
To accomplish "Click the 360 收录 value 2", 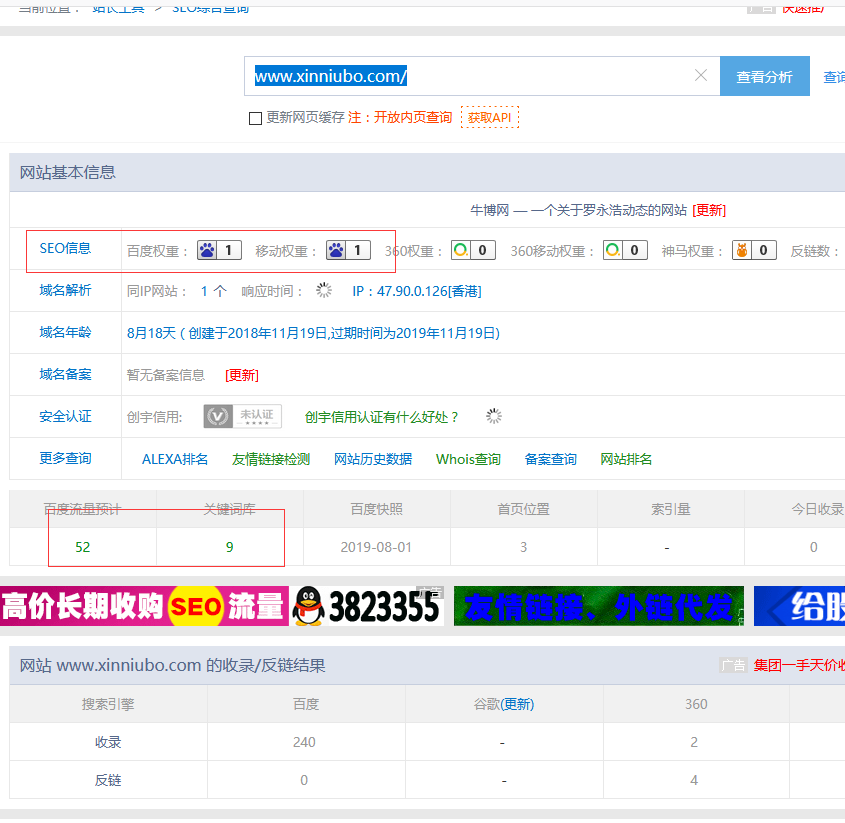I will pos(694,742).
